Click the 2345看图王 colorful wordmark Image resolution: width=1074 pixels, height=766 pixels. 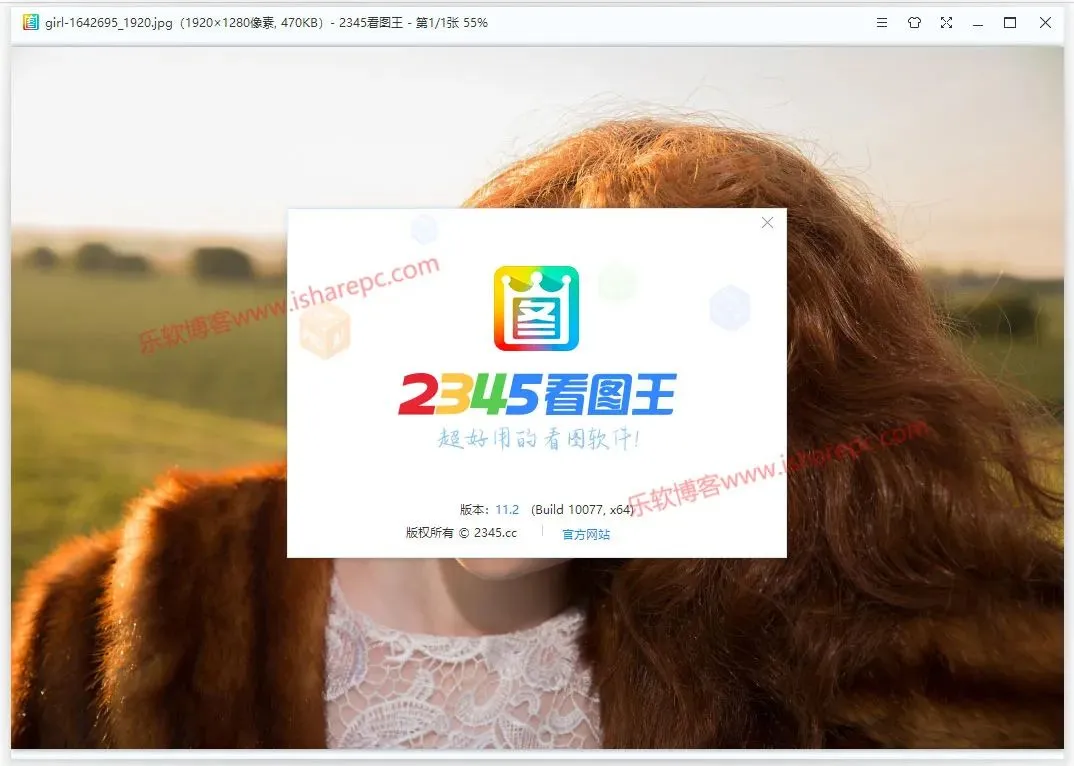click(x=537, y=394)
